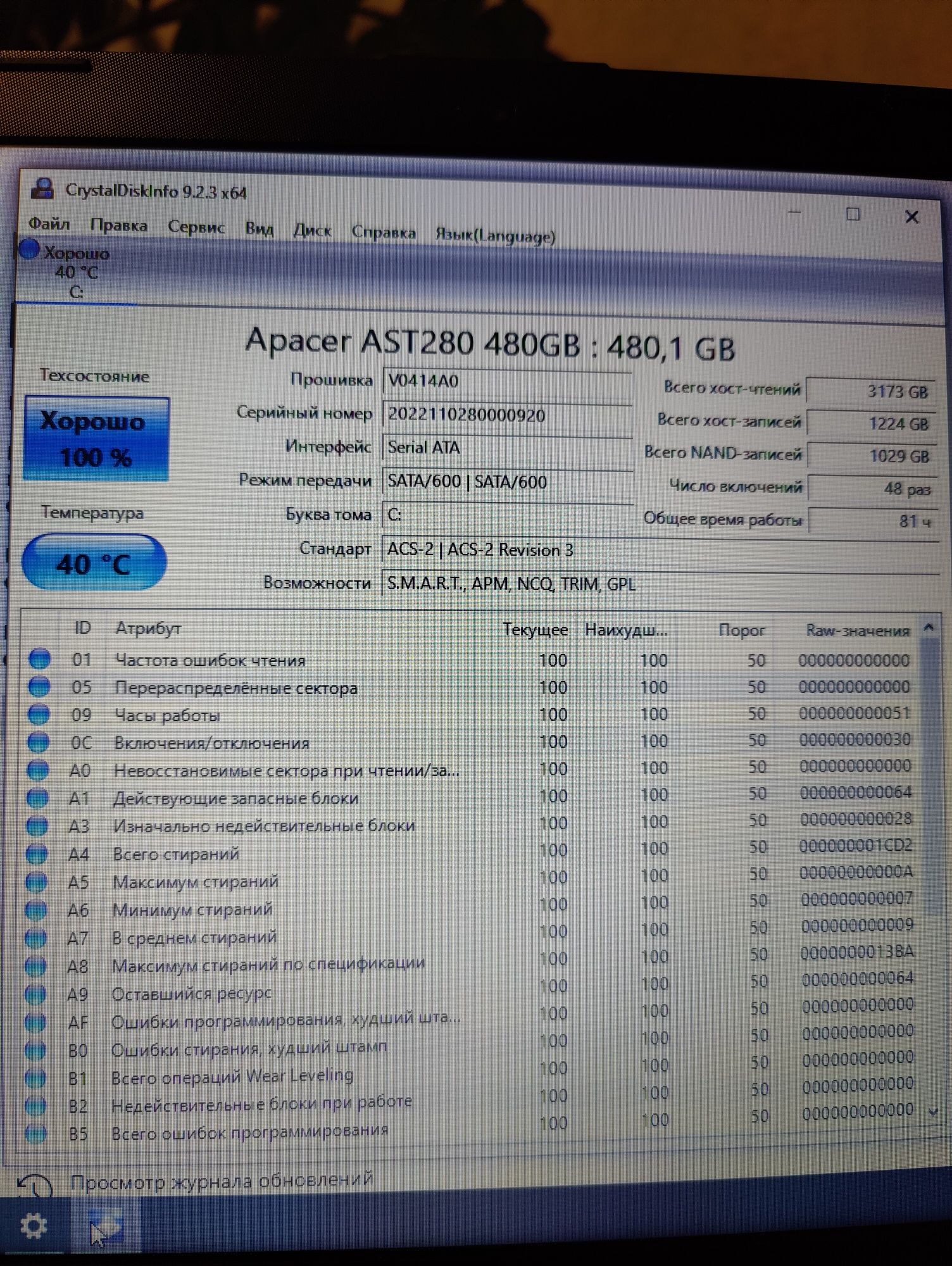Click the status icon for B0 Ошибки стирания
Image resolution: width=952 pixels, height=1266 pixels.
pos(35,1050)
